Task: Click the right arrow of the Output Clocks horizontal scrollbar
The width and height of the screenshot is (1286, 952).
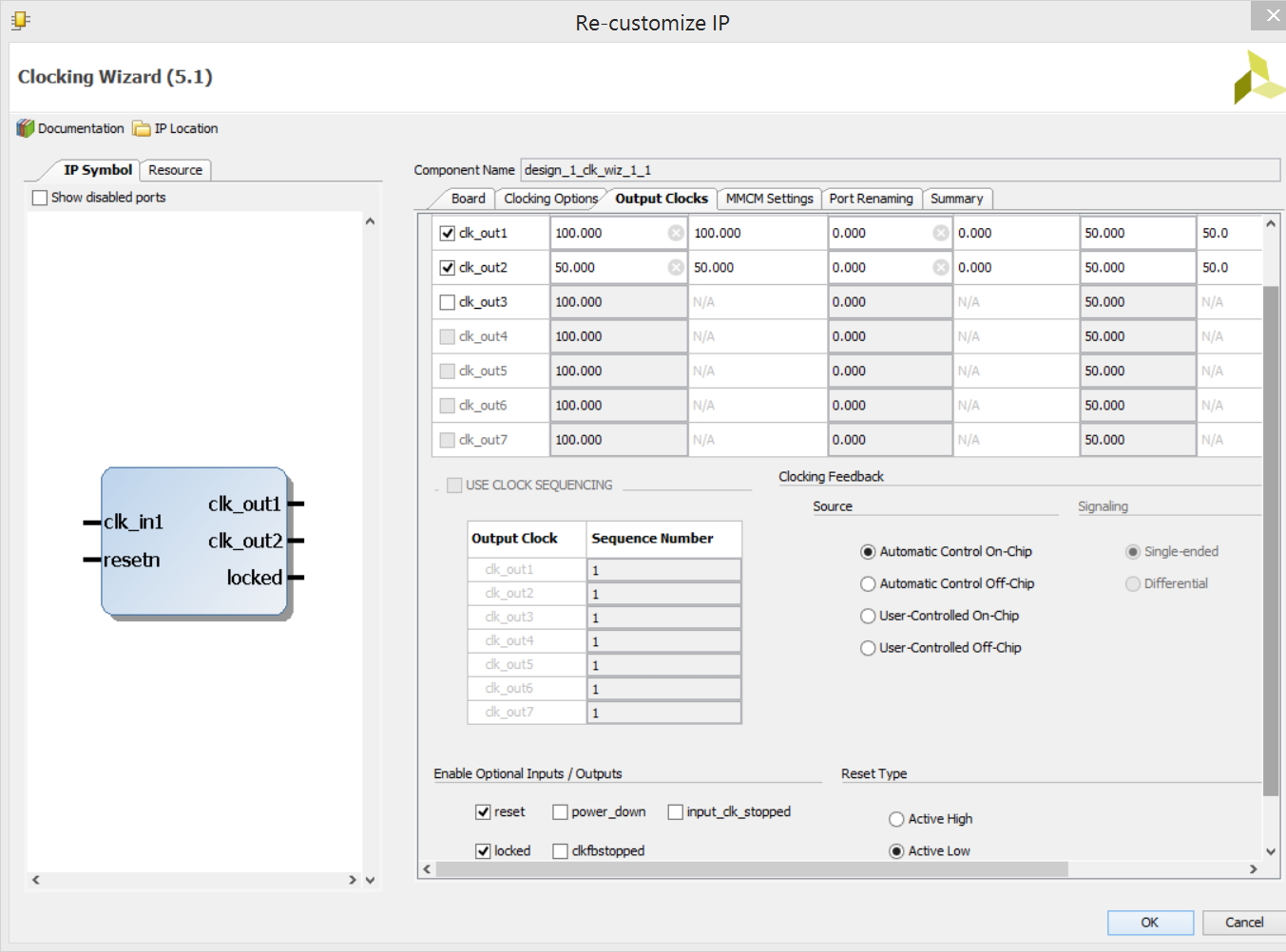Action: tap(1254, 868)
